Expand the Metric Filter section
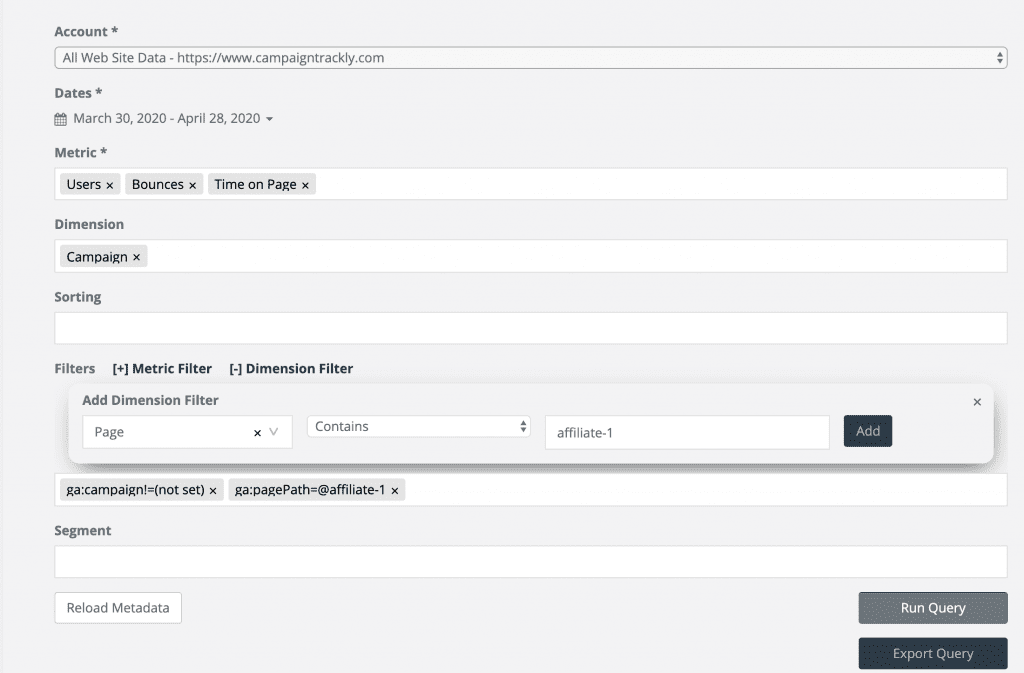Screen dimensions: 1024x673 [162, 369]
